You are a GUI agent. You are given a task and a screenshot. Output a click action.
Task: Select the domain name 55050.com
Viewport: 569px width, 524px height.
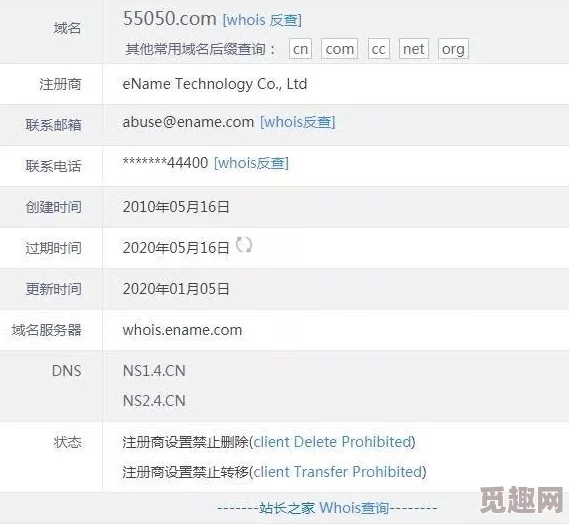click(169, 19)
